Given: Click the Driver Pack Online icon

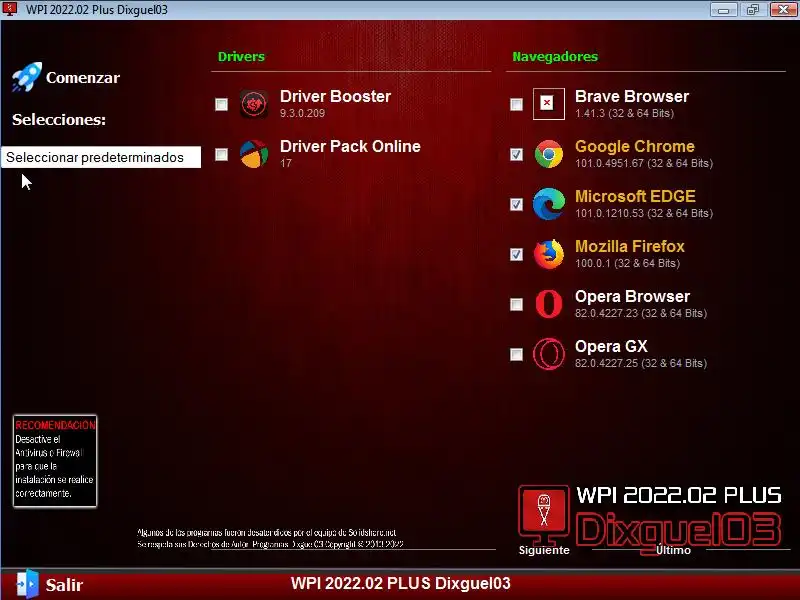Looking at the screenshot, I should (254, 154).
